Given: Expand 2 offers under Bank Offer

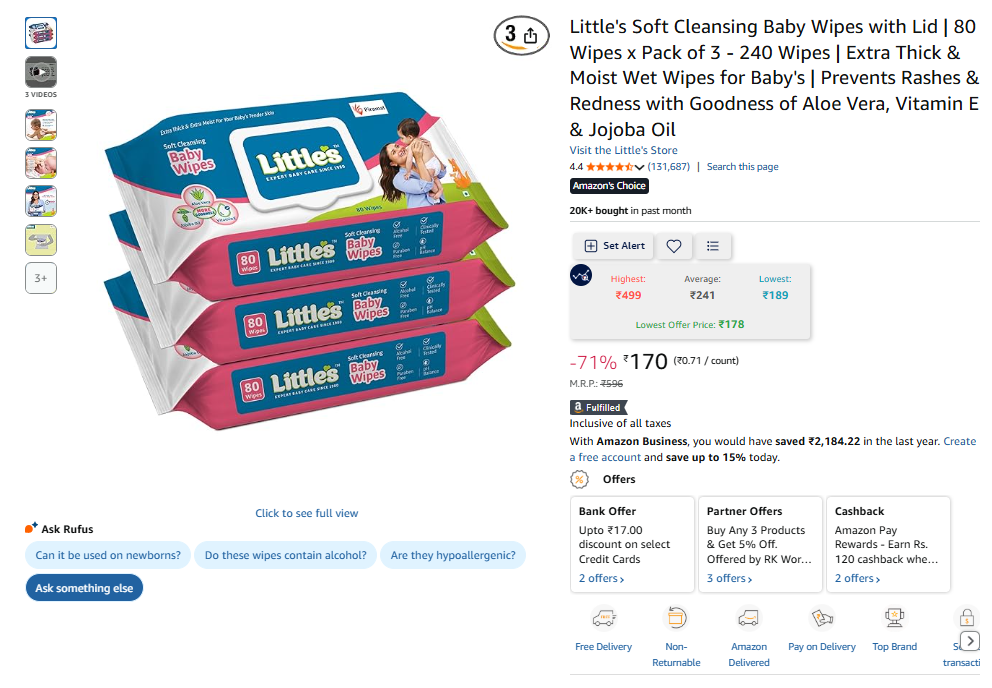Looking at the screenshot, I should [x=601, y=579].
